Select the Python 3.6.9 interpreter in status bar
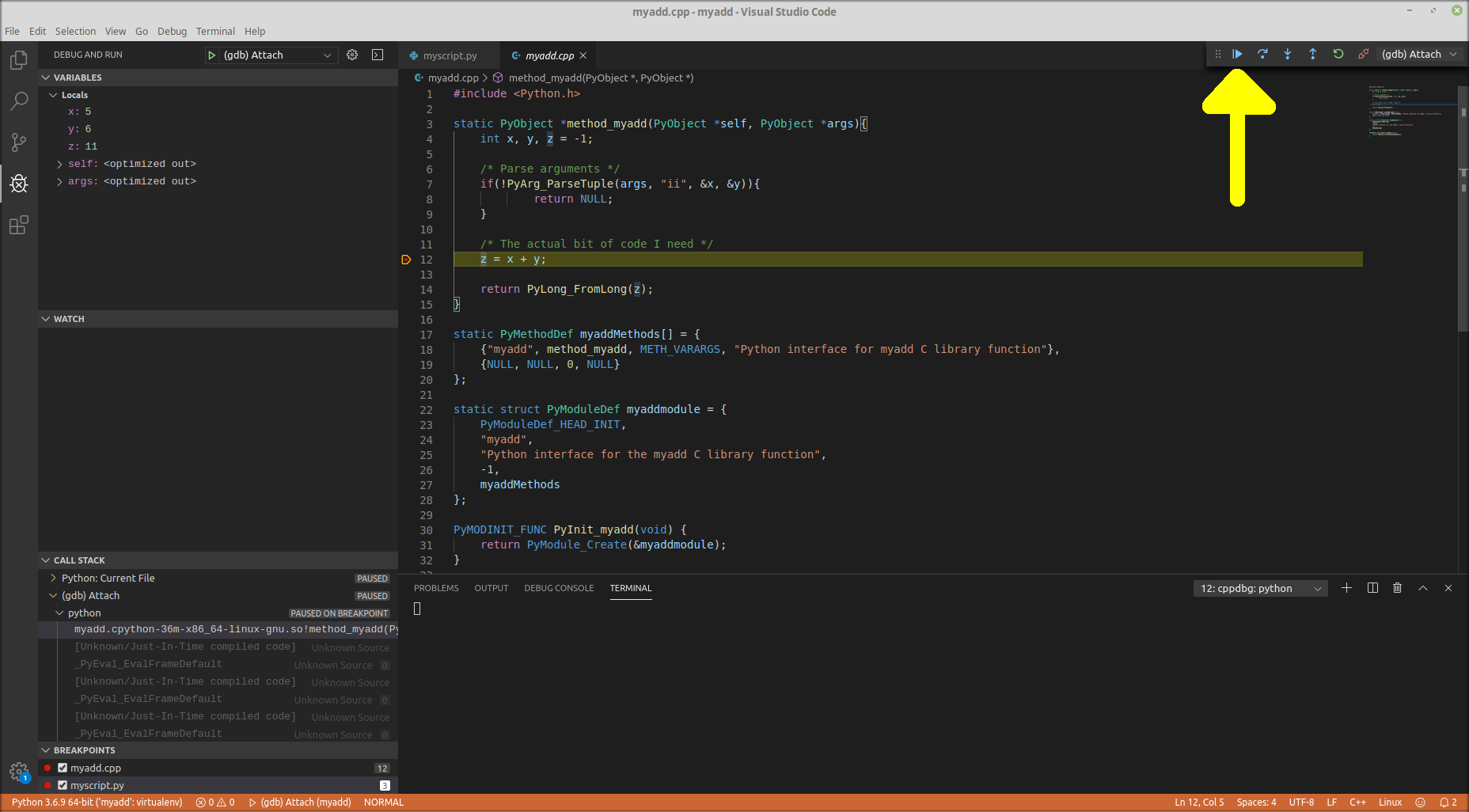 coord(98,802)
